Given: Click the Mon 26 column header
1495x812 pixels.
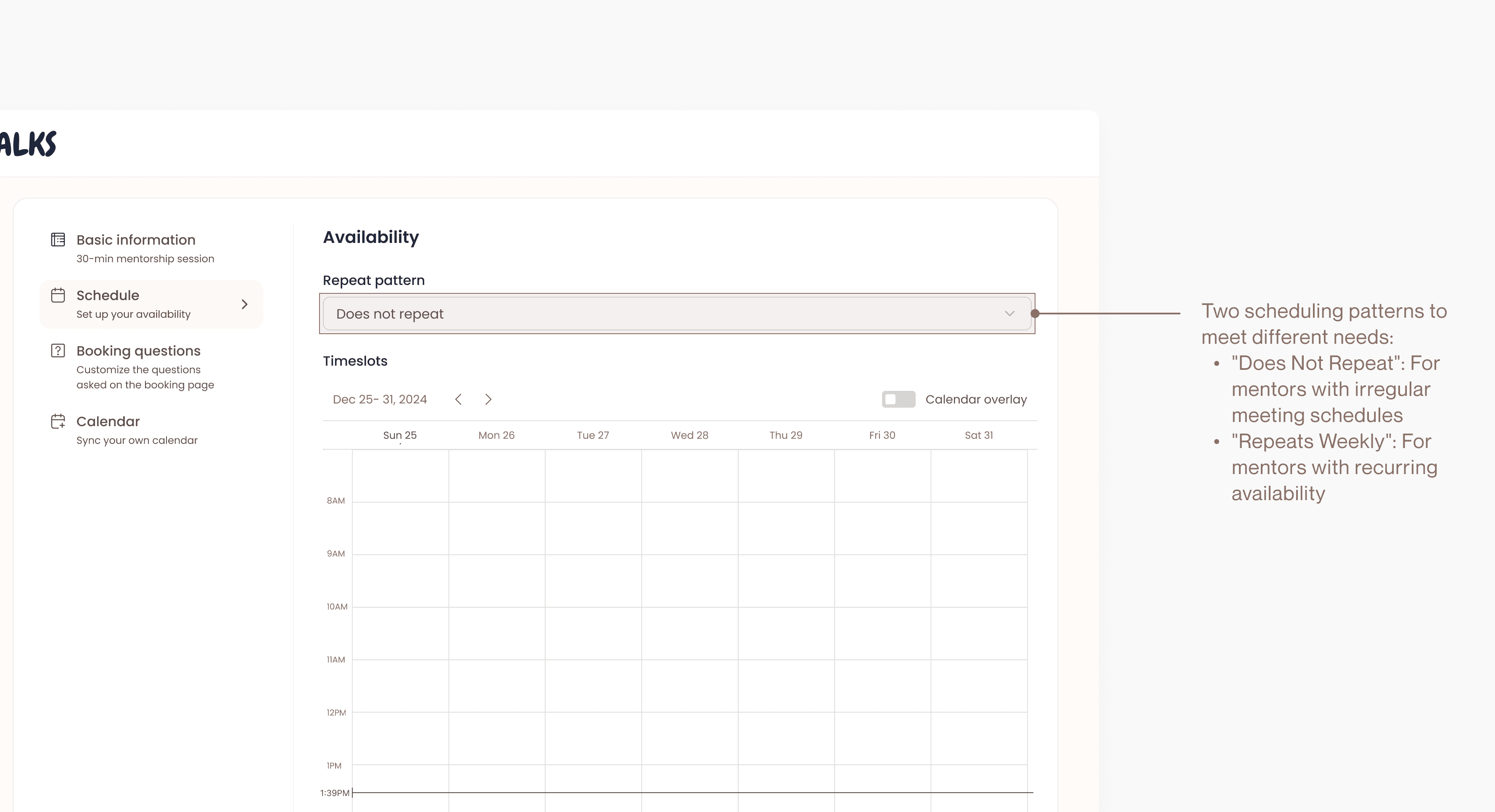Looking at the screenshot, I should [496, 435].
